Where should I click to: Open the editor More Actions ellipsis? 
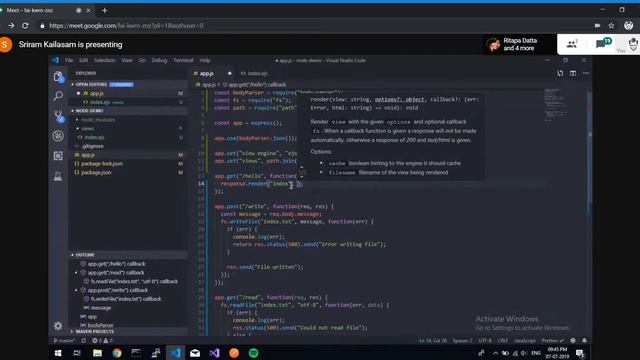pyautogui.click(x=586, y=73)
